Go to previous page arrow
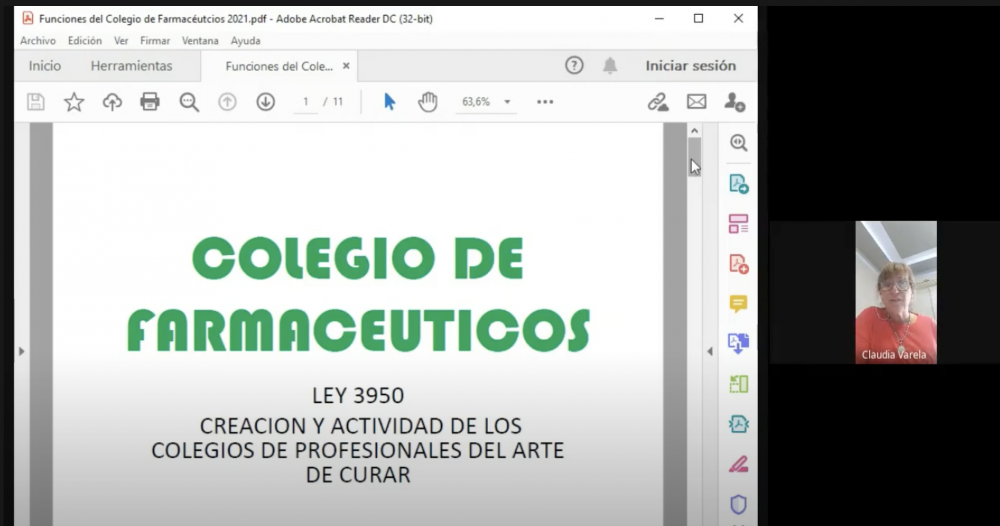This screenshot has height=526, width=1000. click(227, 102)
